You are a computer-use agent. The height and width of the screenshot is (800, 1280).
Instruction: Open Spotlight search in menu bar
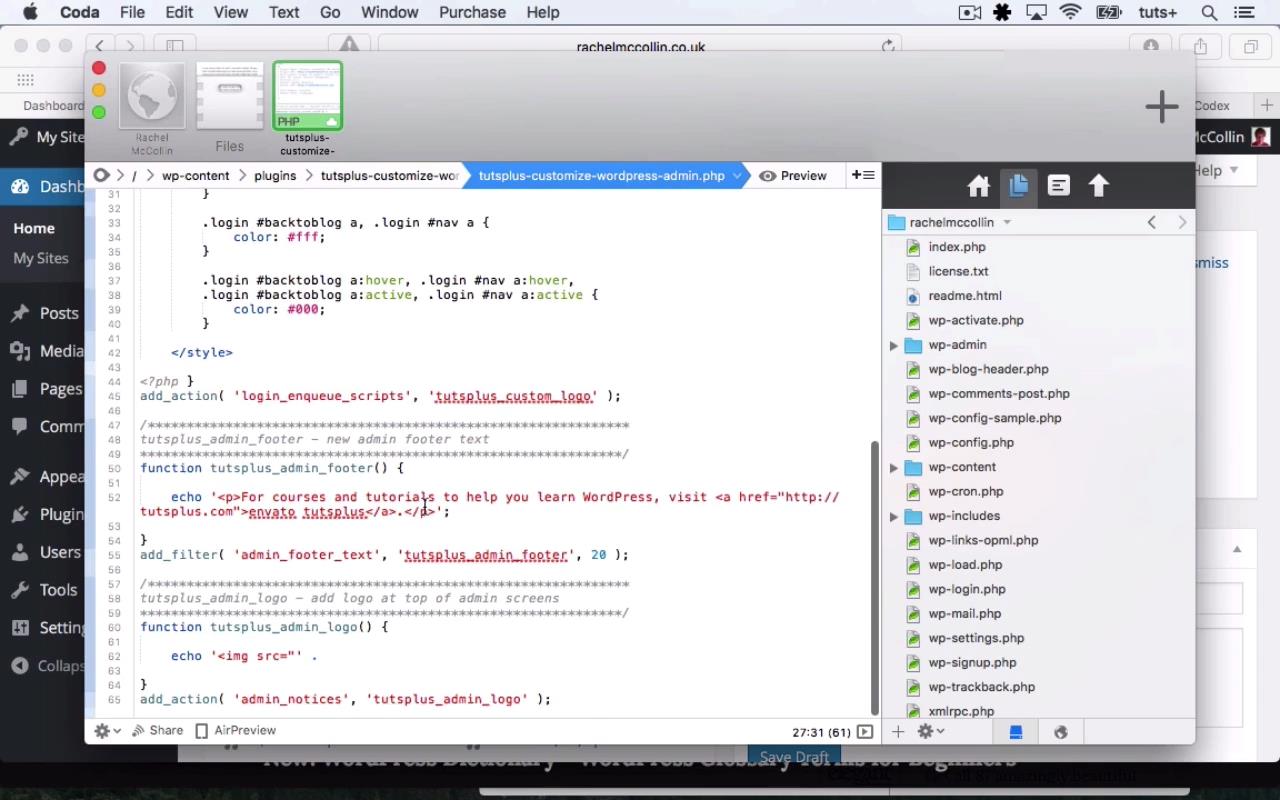tap(1209, 12)
